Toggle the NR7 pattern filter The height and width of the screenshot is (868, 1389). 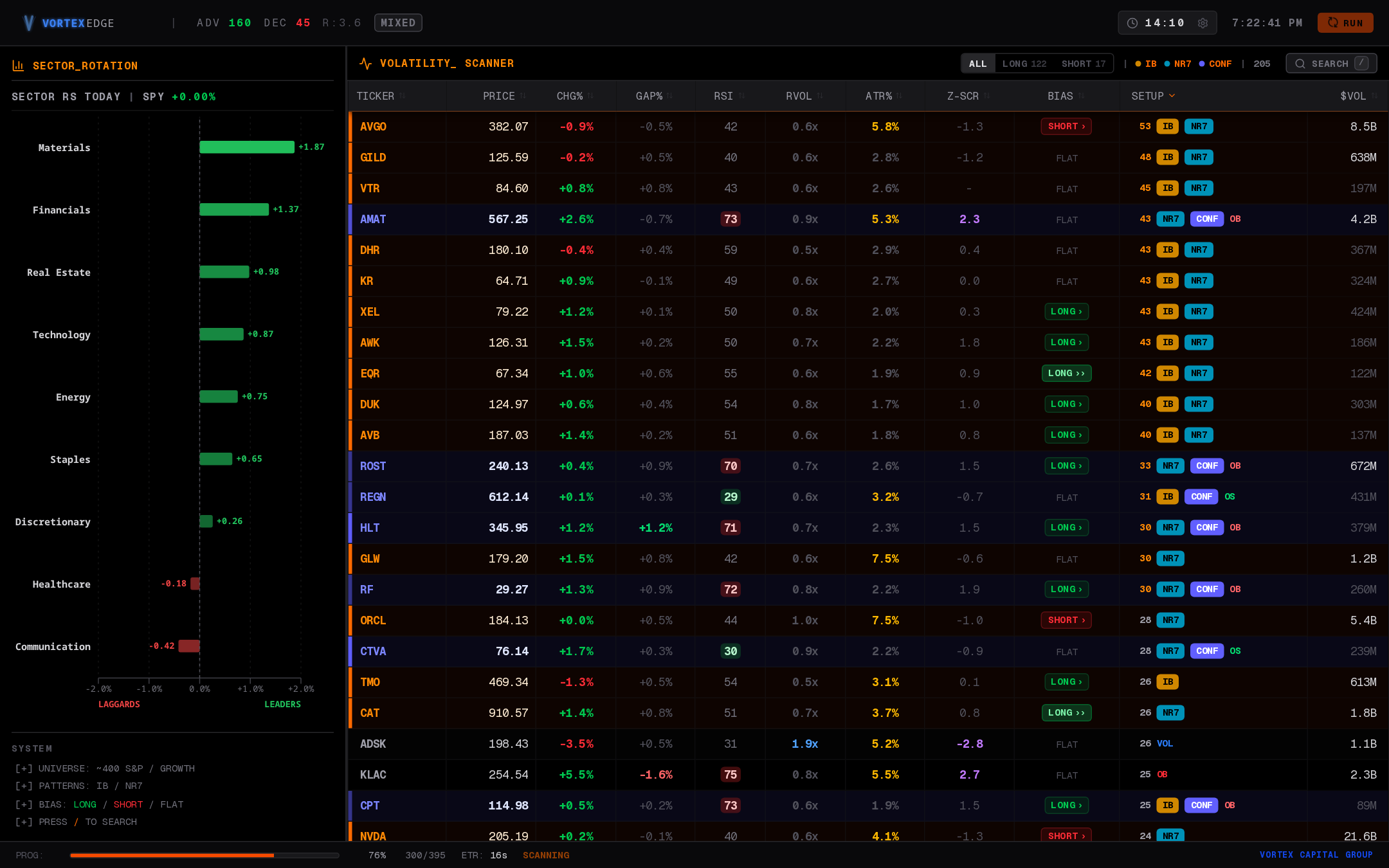pyautogui.click(x=1177, y=64)
